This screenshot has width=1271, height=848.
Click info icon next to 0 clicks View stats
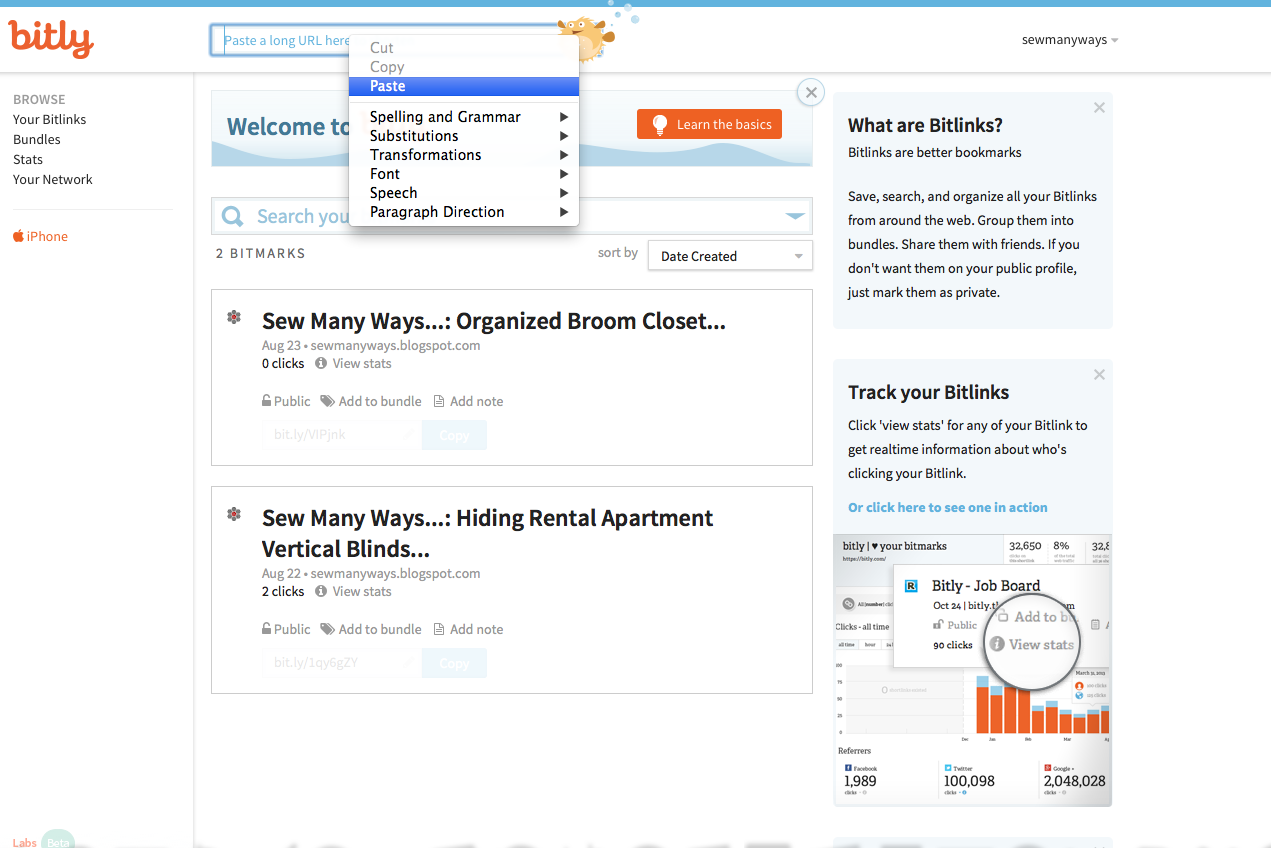tap(321, 363)
